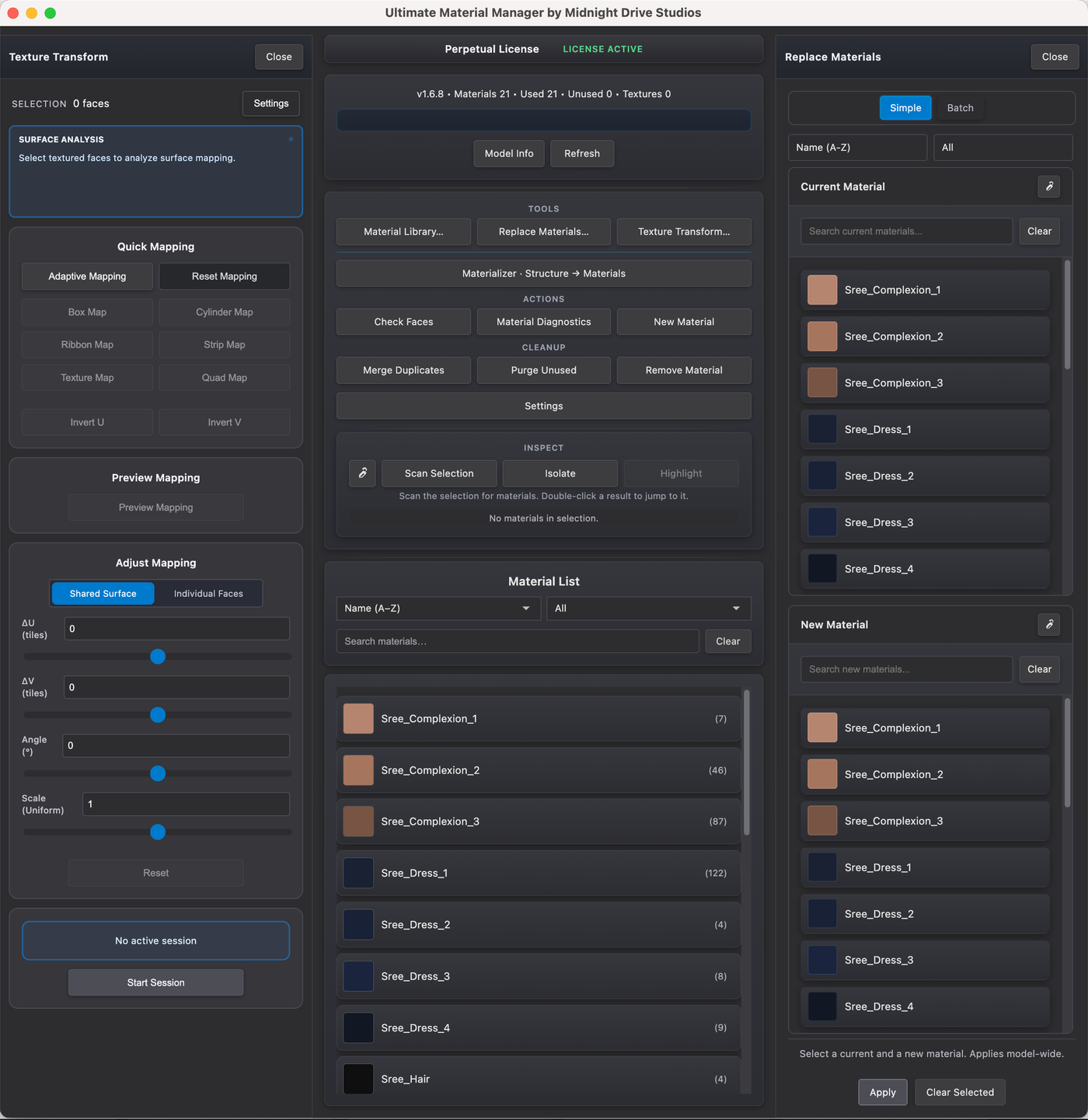
Task: Focus the Search current materials field
Action: coord(906,231)
